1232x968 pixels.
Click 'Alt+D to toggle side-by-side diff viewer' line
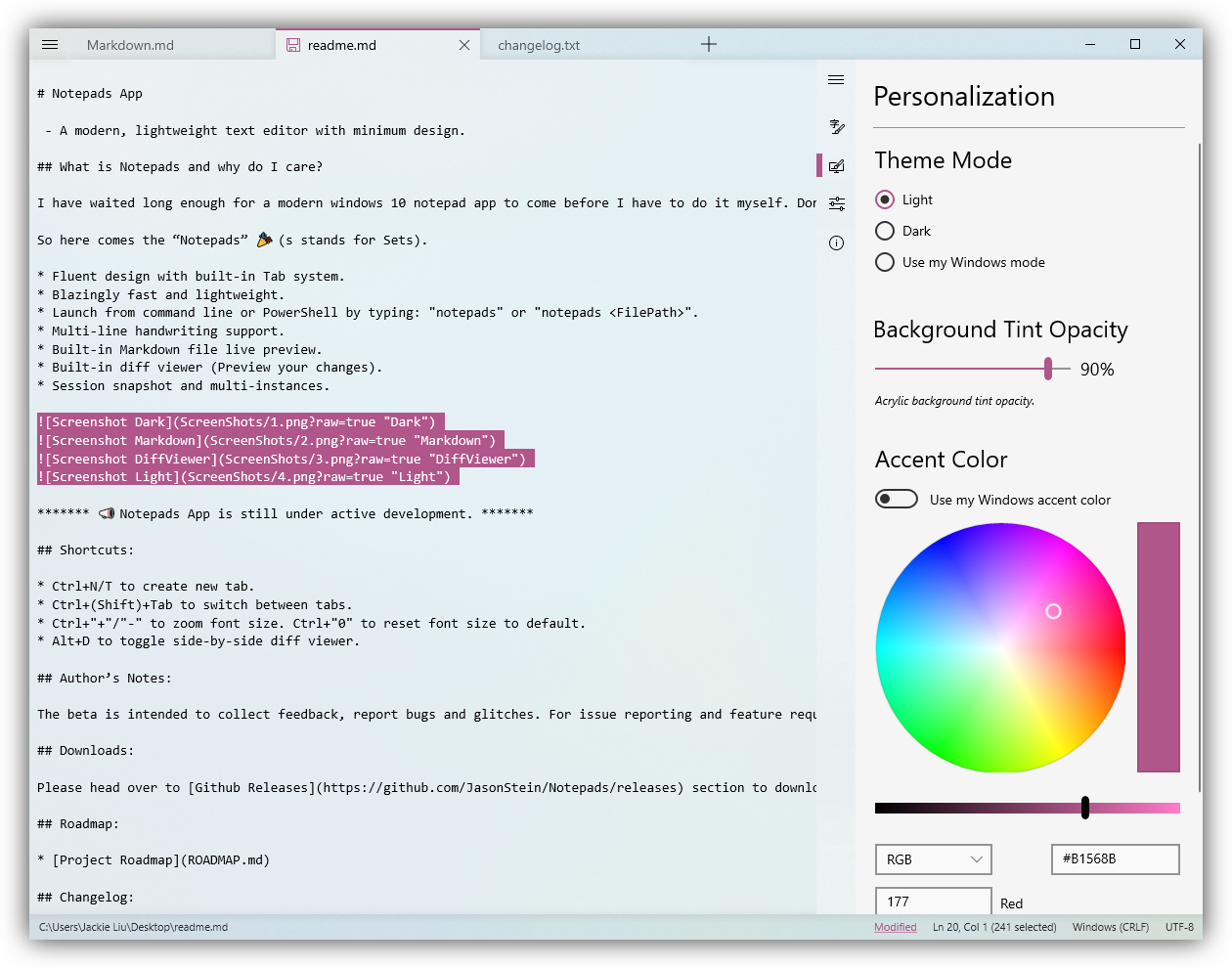pyautogui.click(x=198, y=641)
